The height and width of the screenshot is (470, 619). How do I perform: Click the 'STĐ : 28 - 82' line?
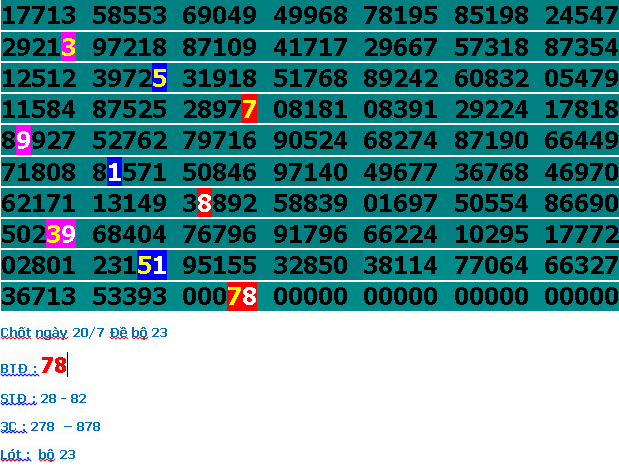pyautogui.click(x=44, y=399)
